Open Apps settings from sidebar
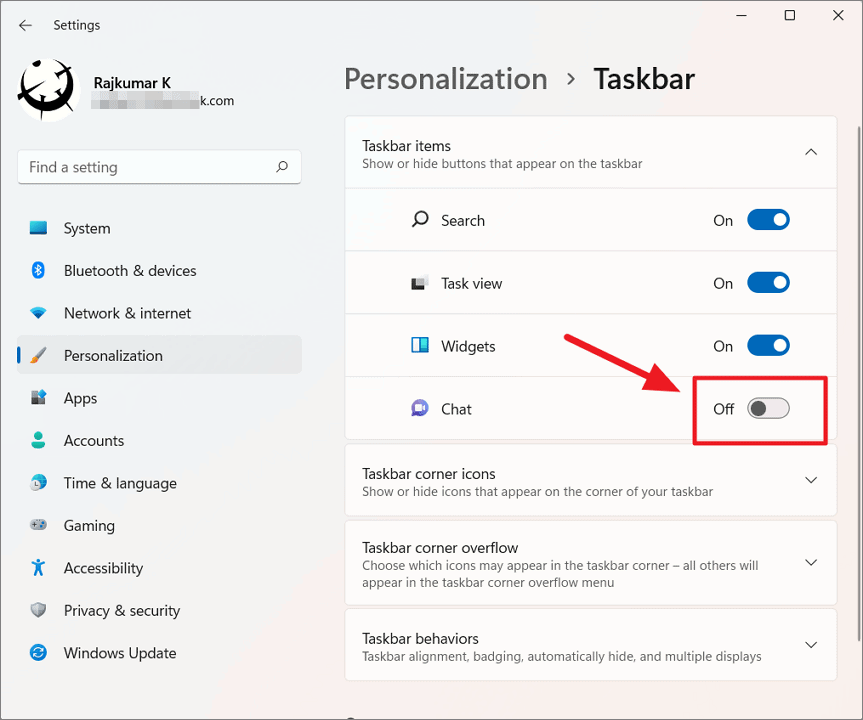863x720 pixels. point(36,398)
